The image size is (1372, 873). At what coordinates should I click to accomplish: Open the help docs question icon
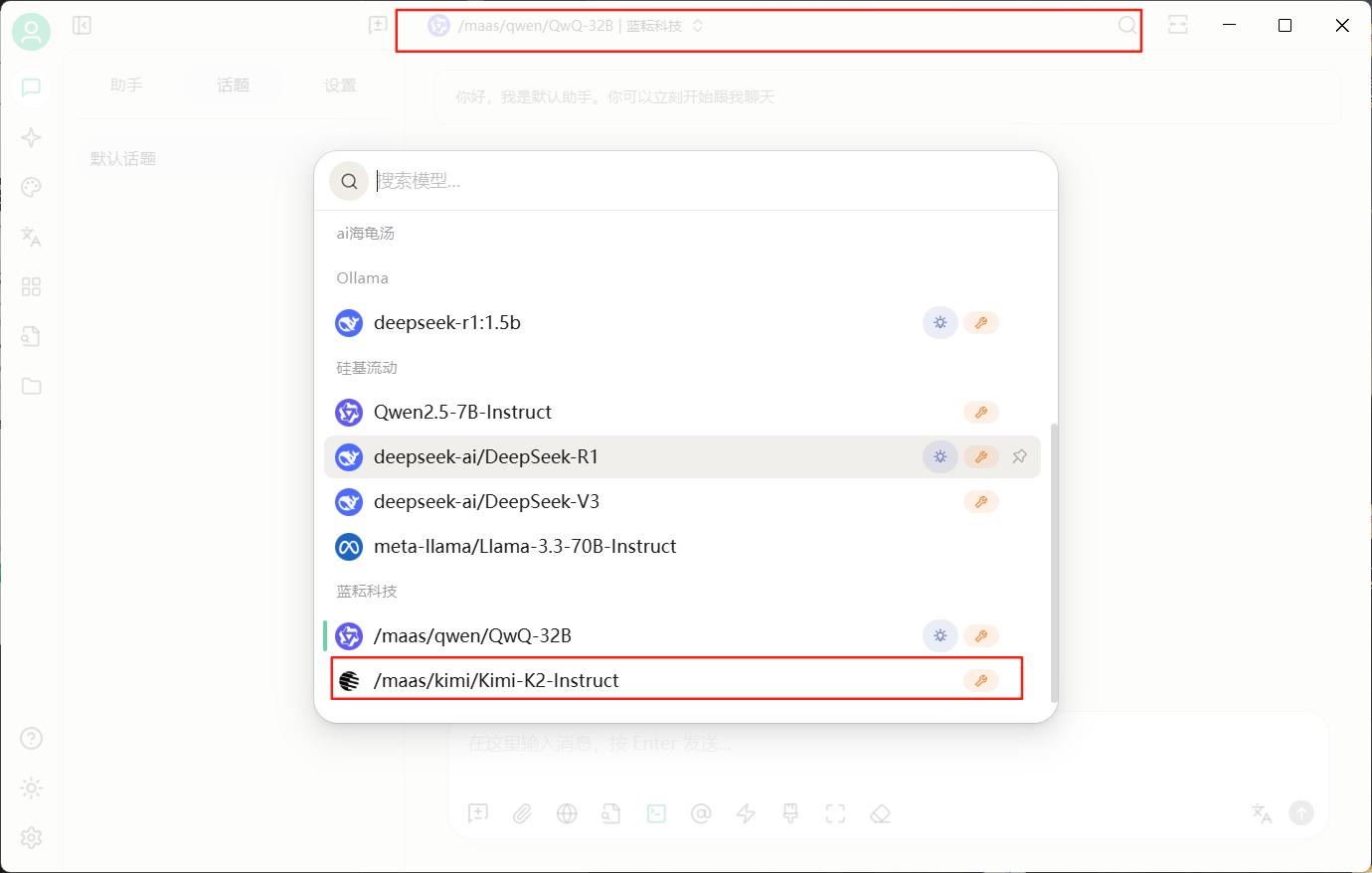pyautogui.click(x=31, y=738)
